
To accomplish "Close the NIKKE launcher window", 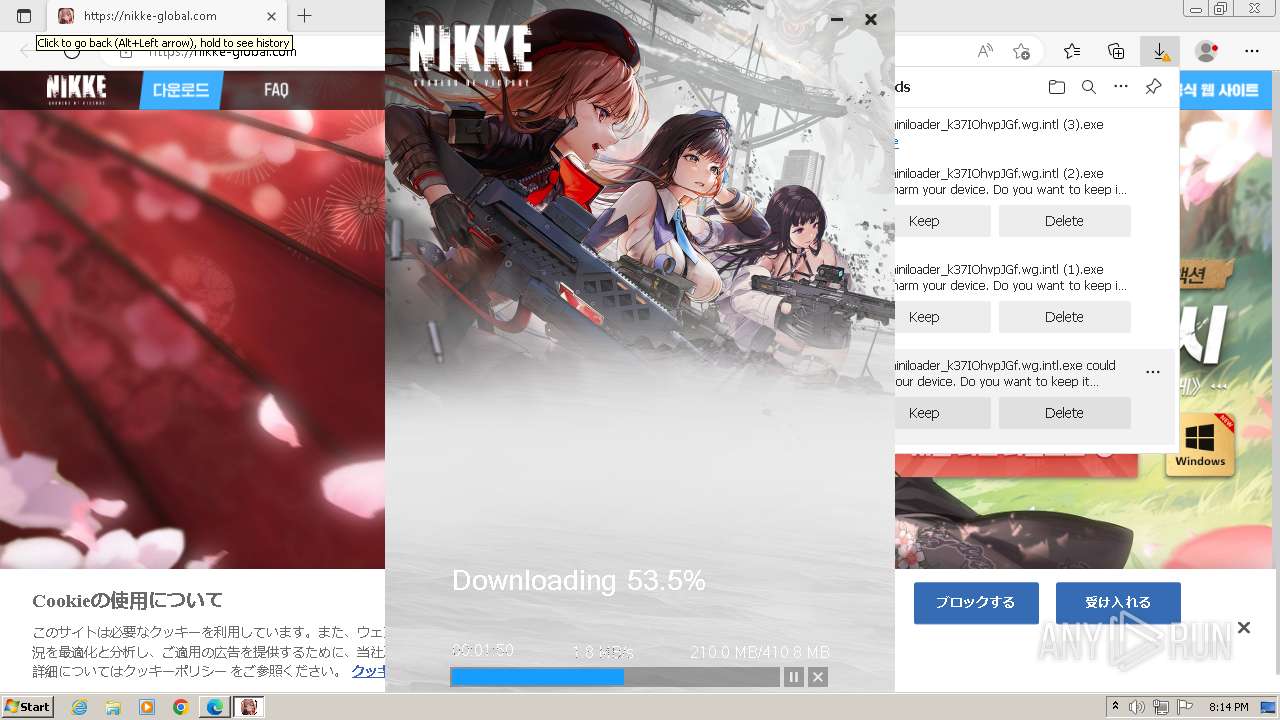I will pyautogui.click(x=871, y=19).
